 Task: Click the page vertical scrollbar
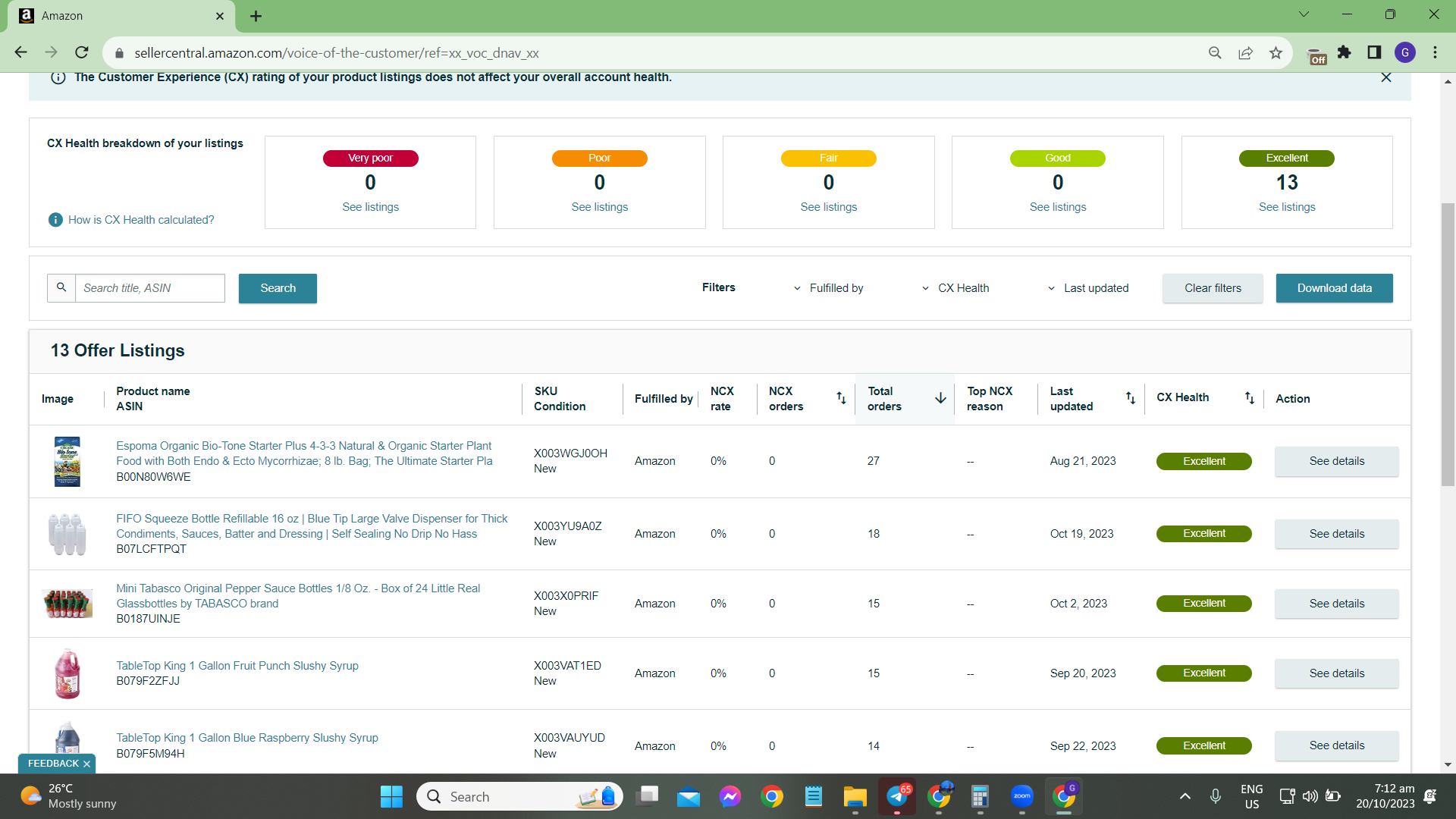click(x=1448, y=344)
